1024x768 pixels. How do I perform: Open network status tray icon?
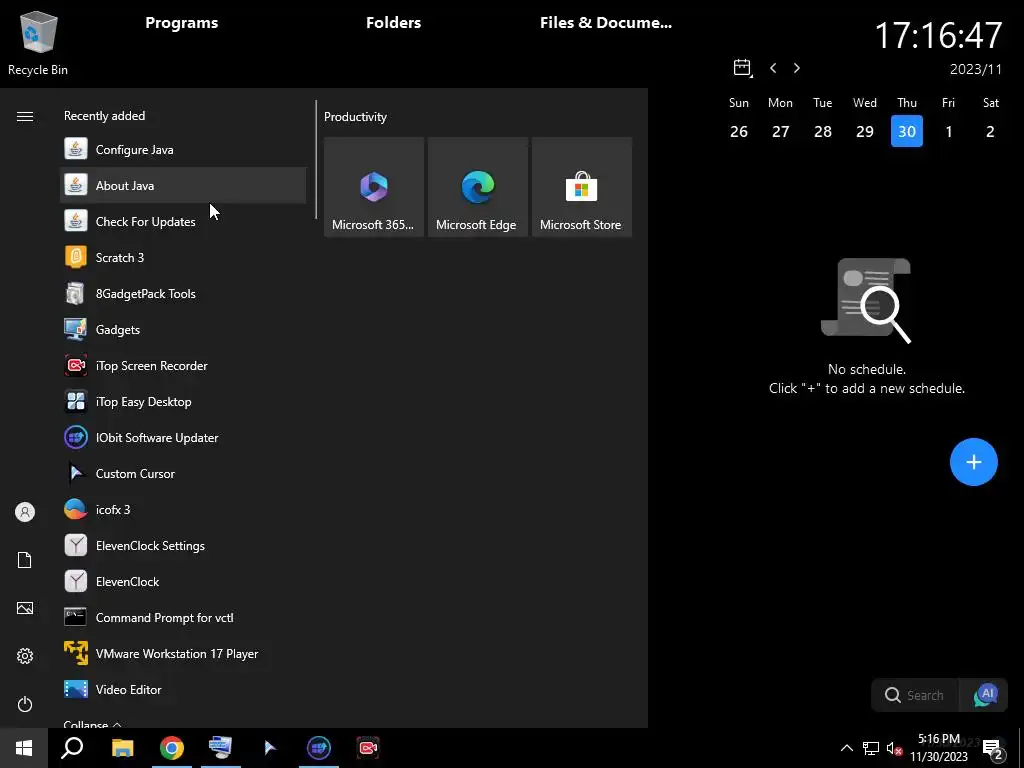pyautogui.click(x=871, y=748)
